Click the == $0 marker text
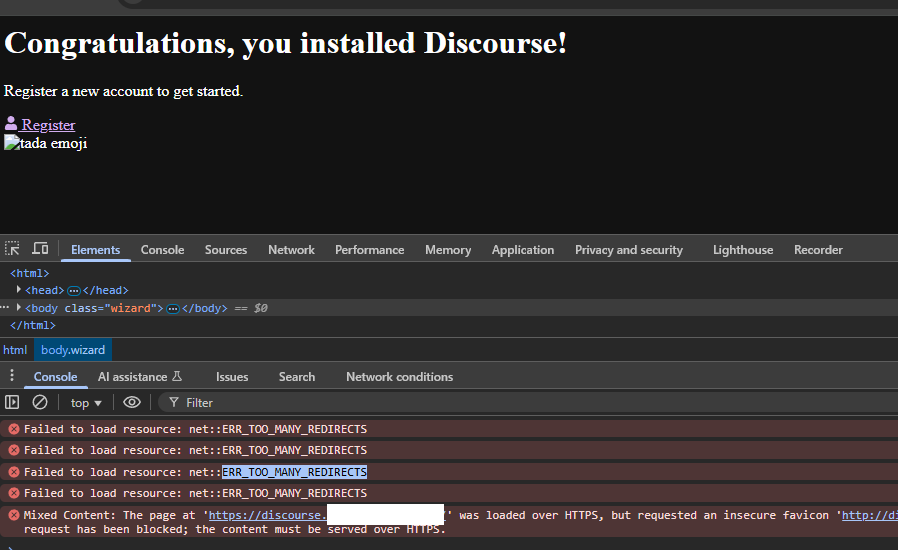This screenshot has height=550, width=898. (251, 308)
